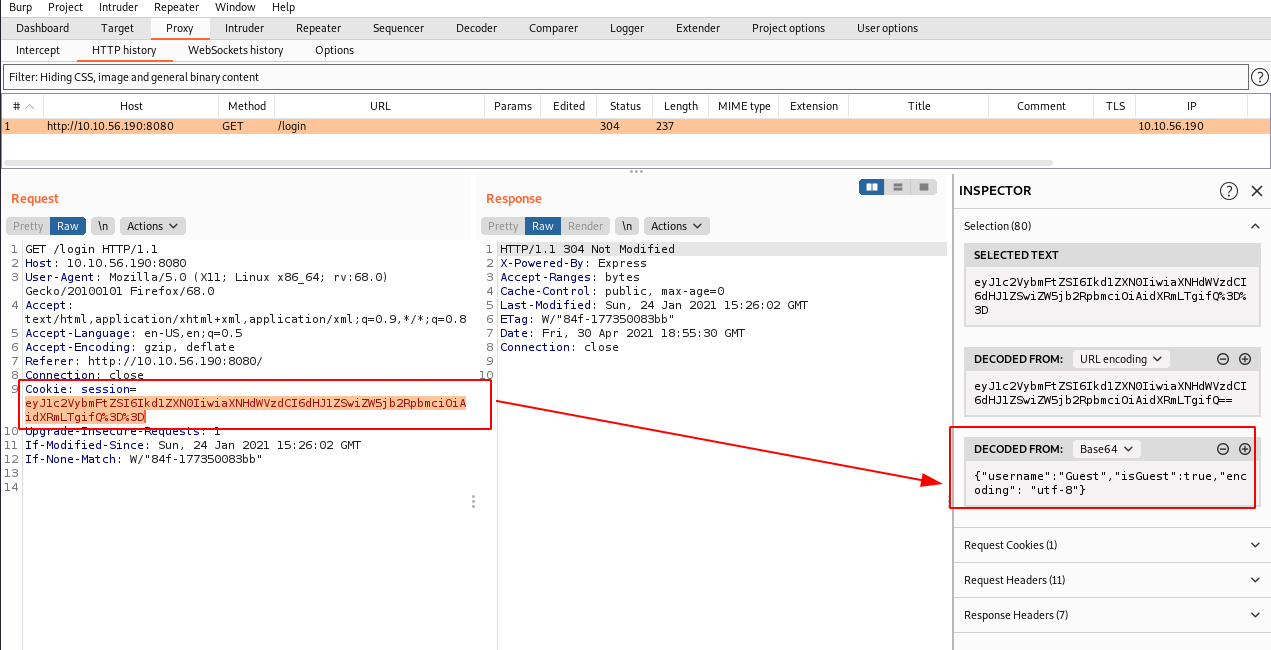This screenshot has height=650, width=1271.
Task: Switch to combined tabbed layout view
Action: (x=924, y=187)
